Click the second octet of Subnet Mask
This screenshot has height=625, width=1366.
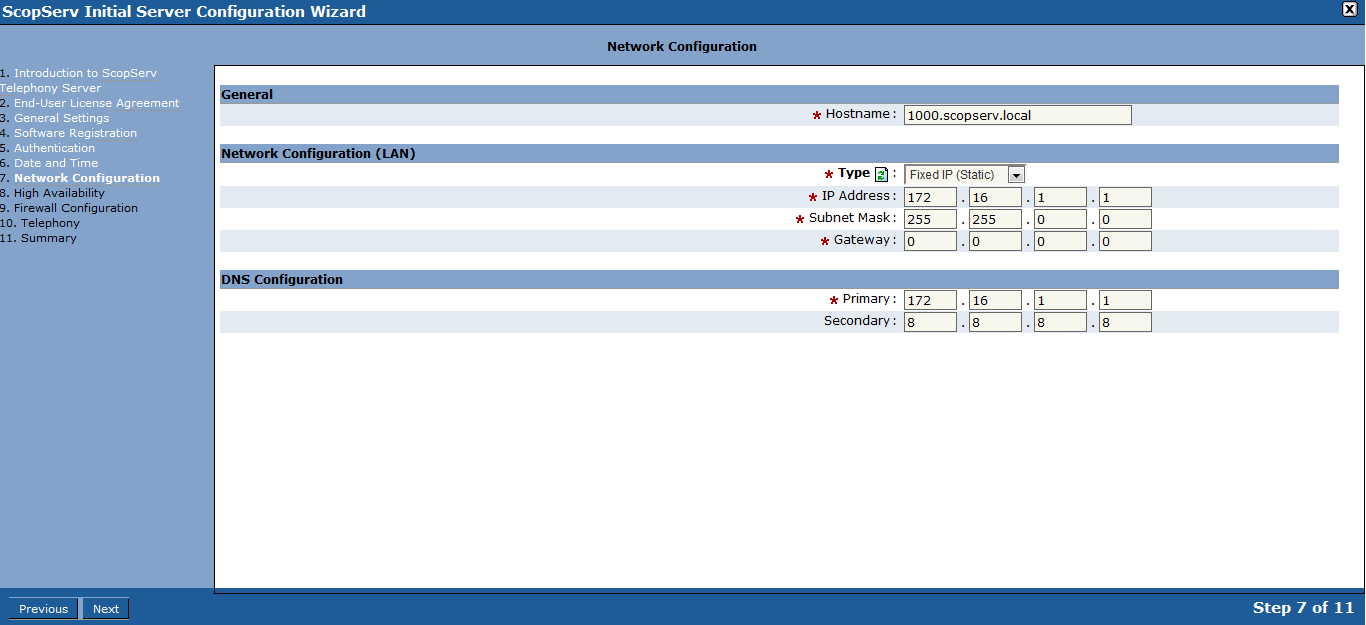[995, 219]
